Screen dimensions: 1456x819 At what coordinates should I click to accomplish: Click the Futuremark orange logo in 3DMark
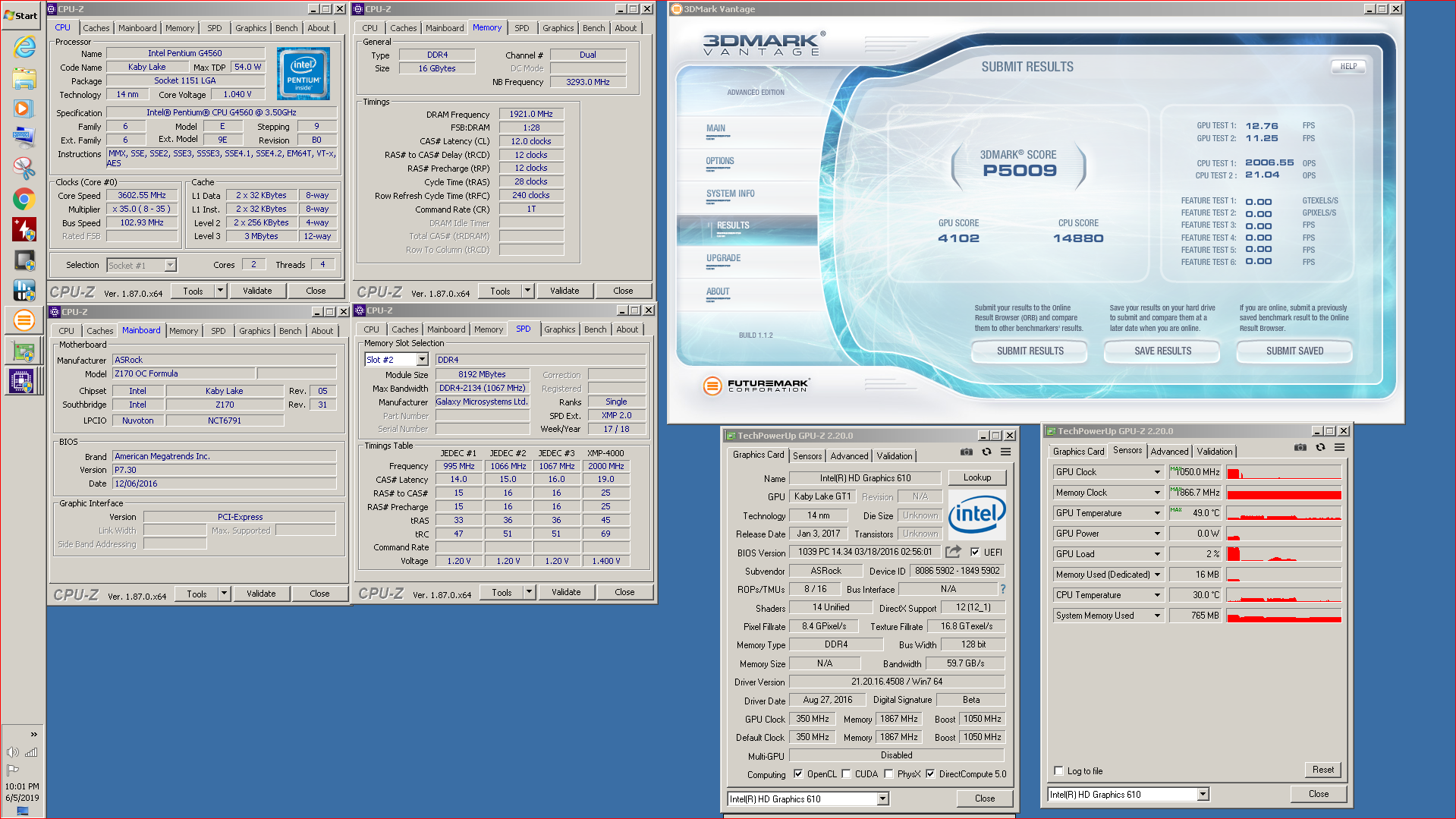[x=712, y=386]
